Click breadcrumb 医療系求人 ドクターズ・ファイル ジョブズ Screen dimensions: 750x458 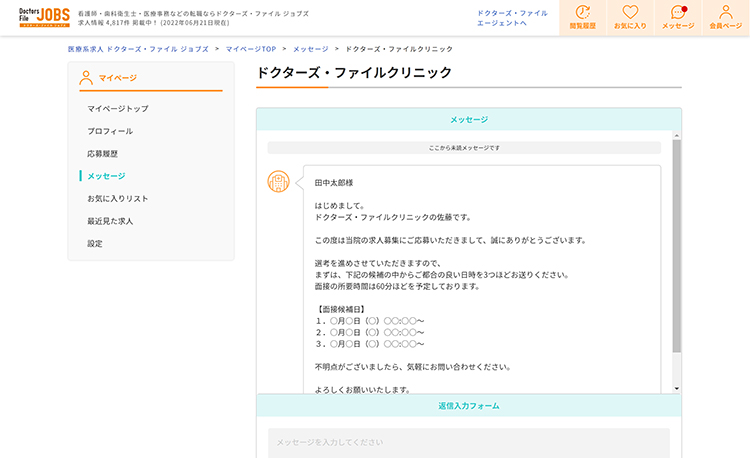[138, 49]
